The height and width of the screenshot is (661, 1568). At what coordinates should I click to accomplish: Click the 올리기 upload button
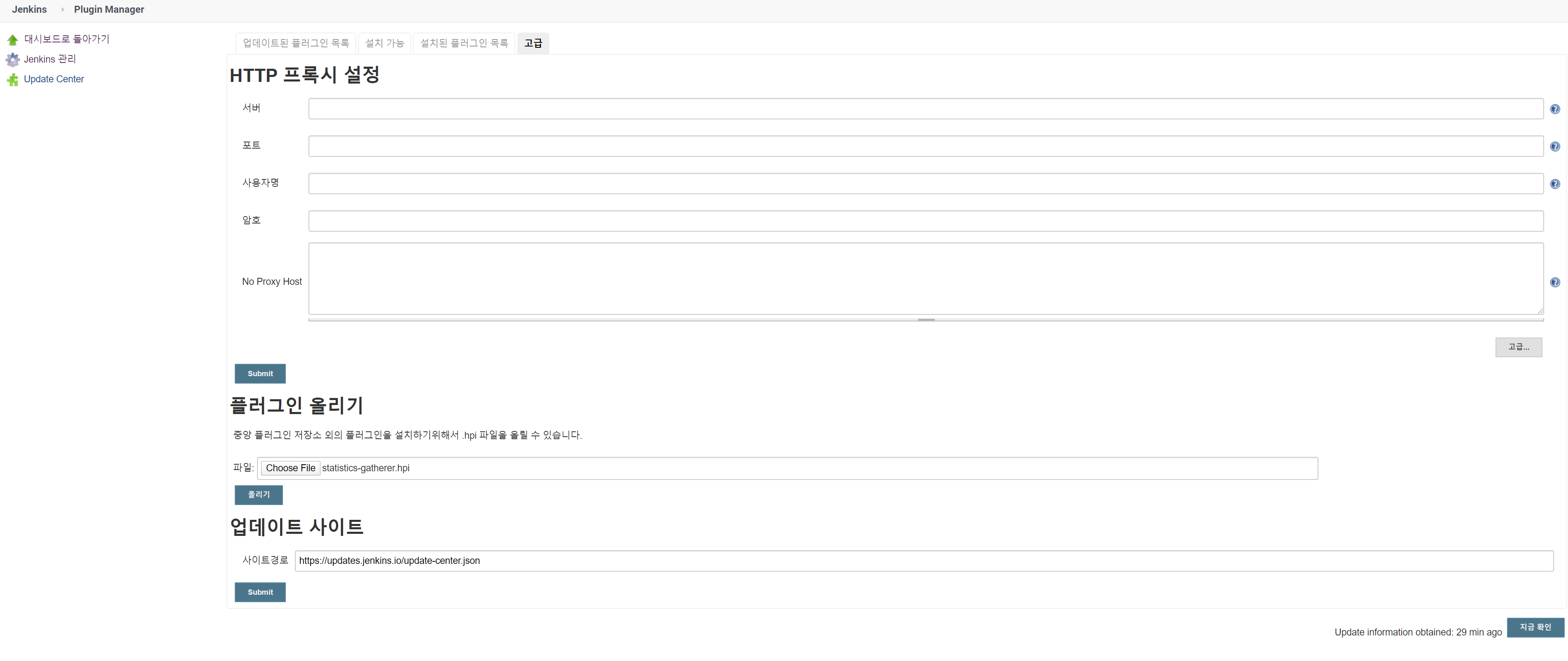(259, 494)
